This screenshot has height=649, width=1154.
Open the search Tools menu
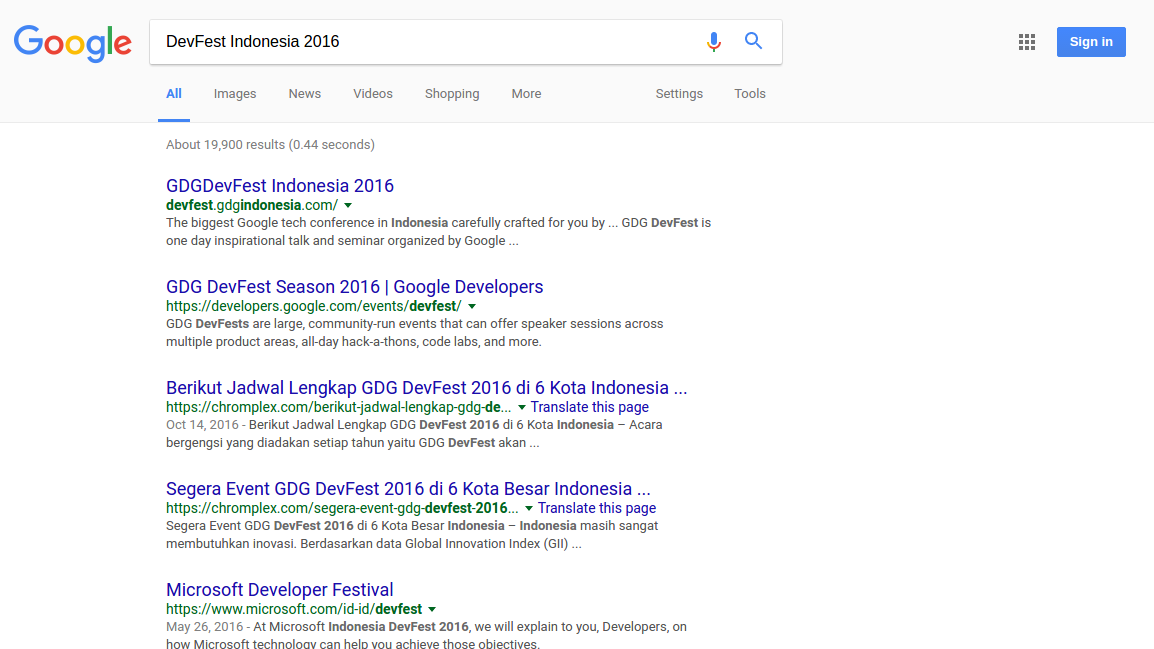click(750, 93)
